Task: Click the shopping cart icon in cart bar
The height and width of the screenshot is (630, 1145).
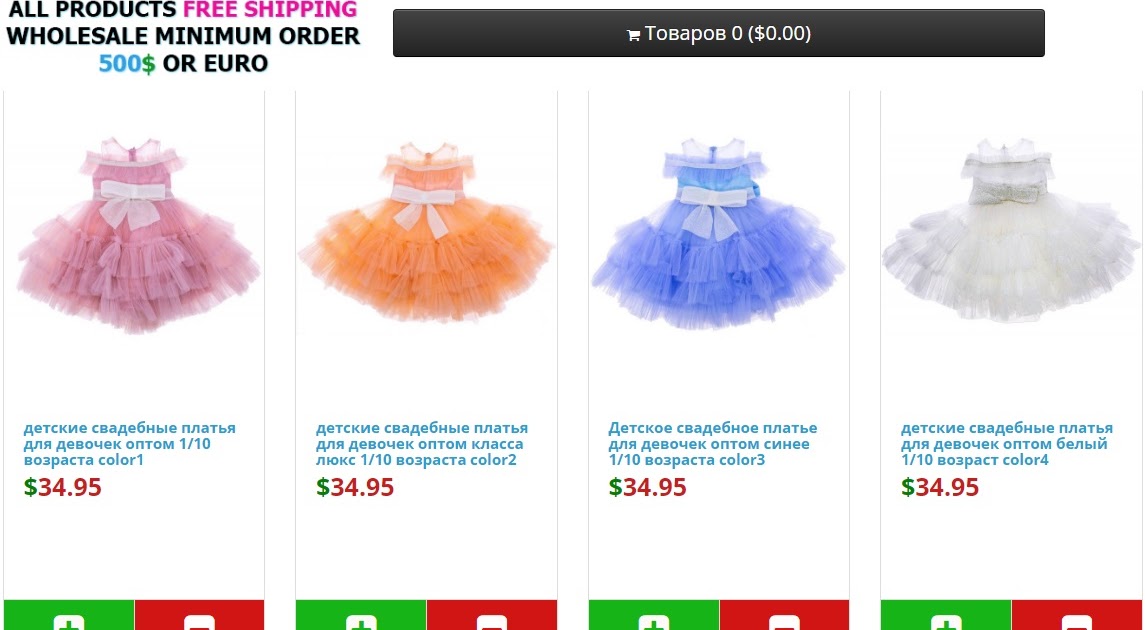Action: tap(633, 35)
